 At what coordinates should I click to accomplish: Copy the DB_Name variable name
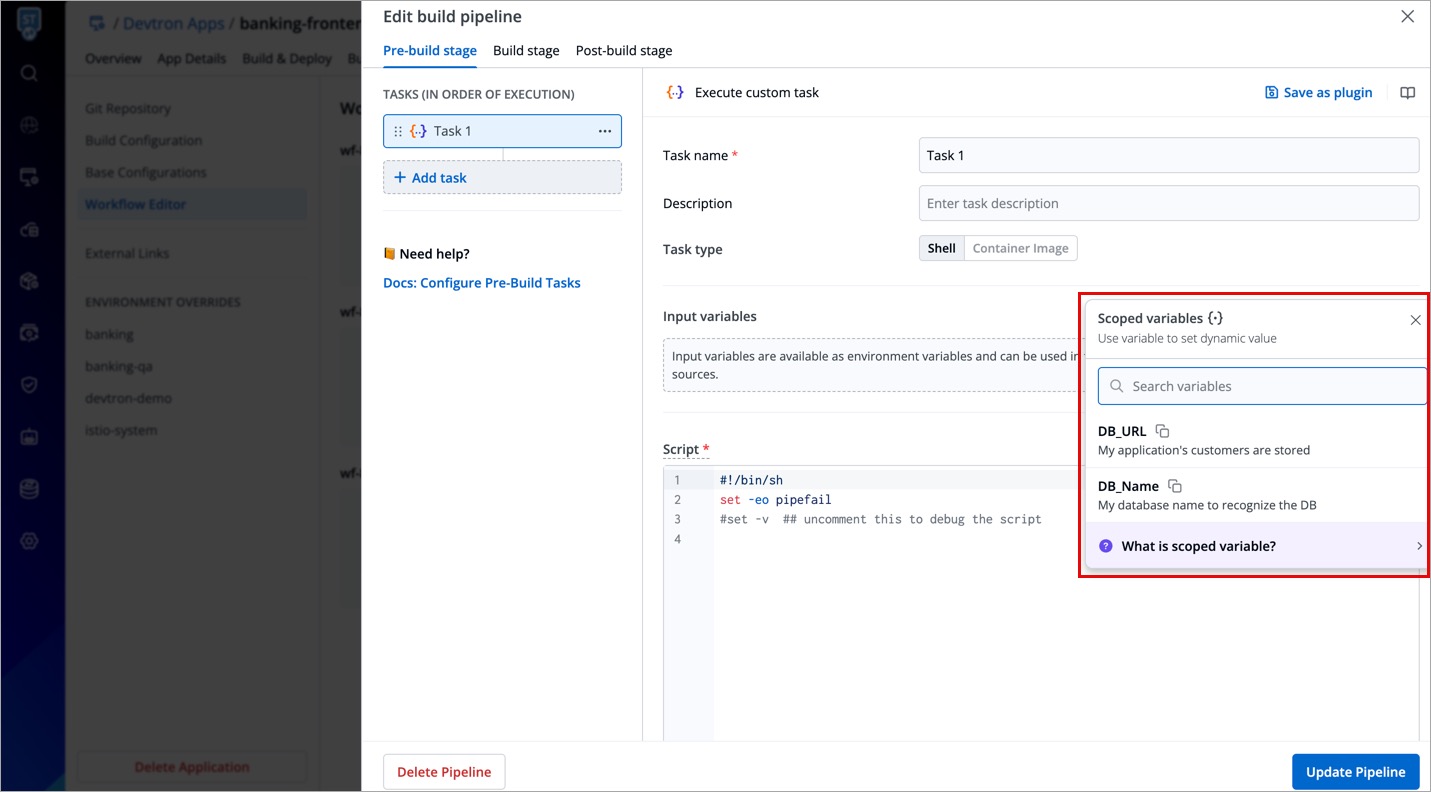[1175, 486]
